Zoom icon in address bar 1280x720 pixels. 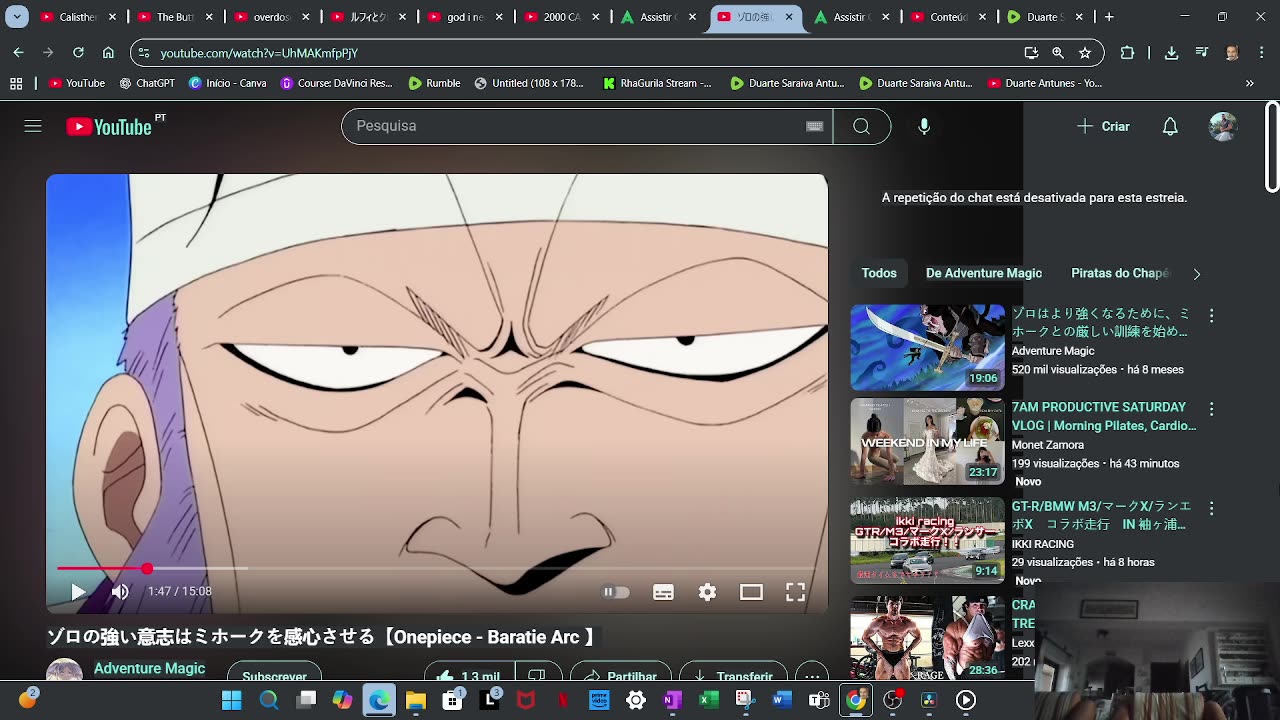tap(1058, 53)
